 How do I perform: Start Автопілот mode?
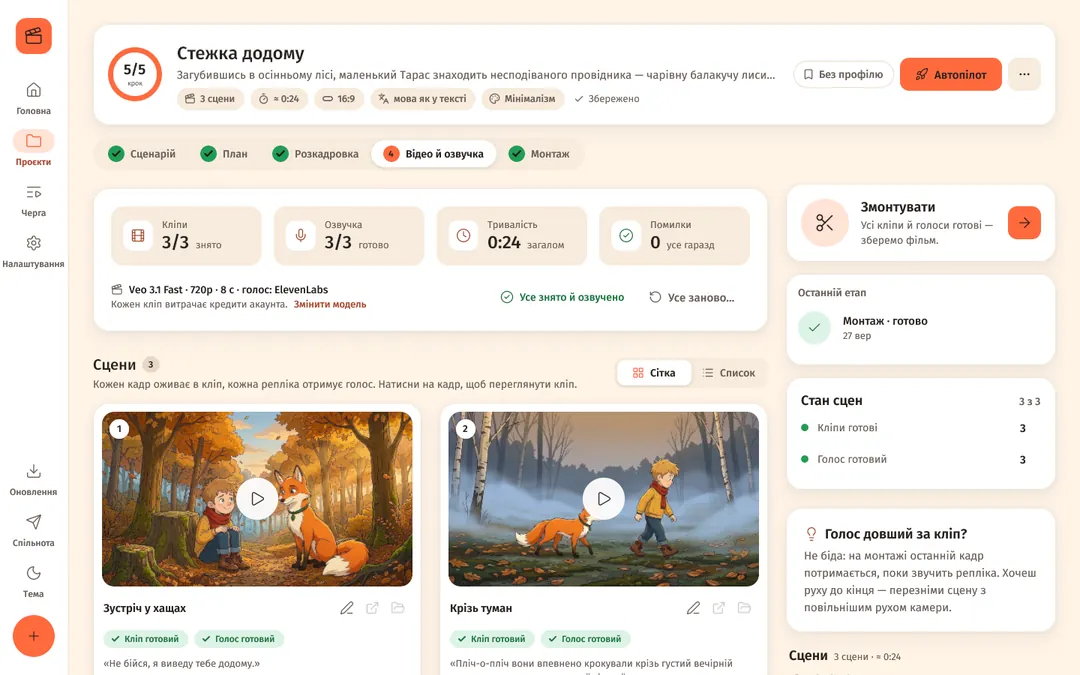pos(951,74)
